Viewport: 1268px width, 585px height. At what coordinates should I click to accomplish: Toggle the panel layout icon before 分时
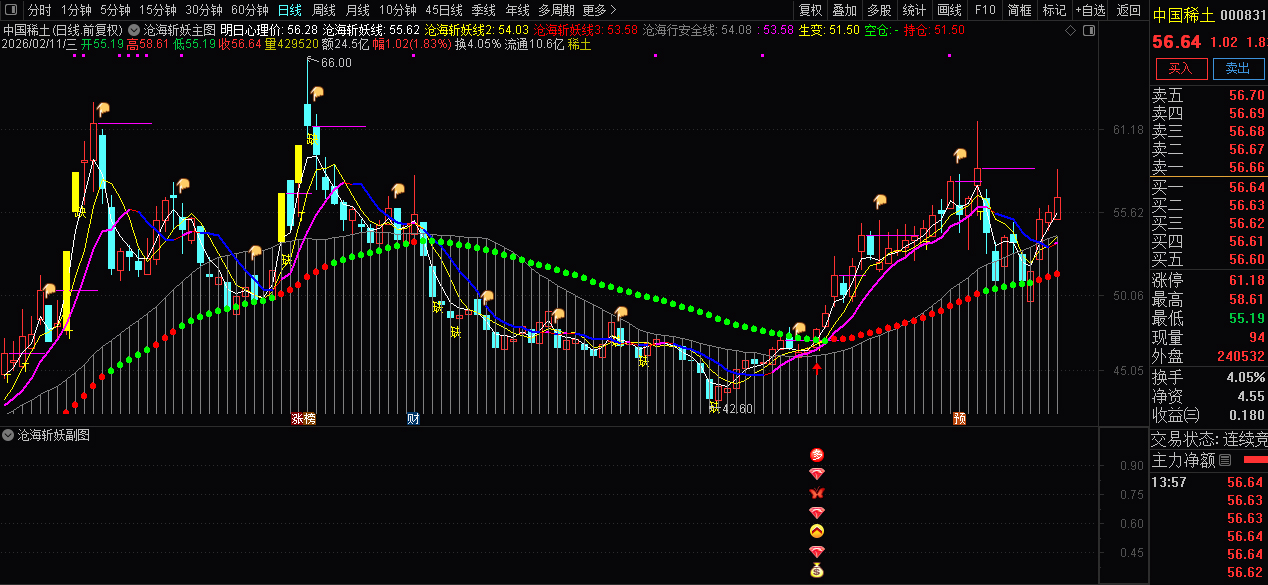(10, 10)
